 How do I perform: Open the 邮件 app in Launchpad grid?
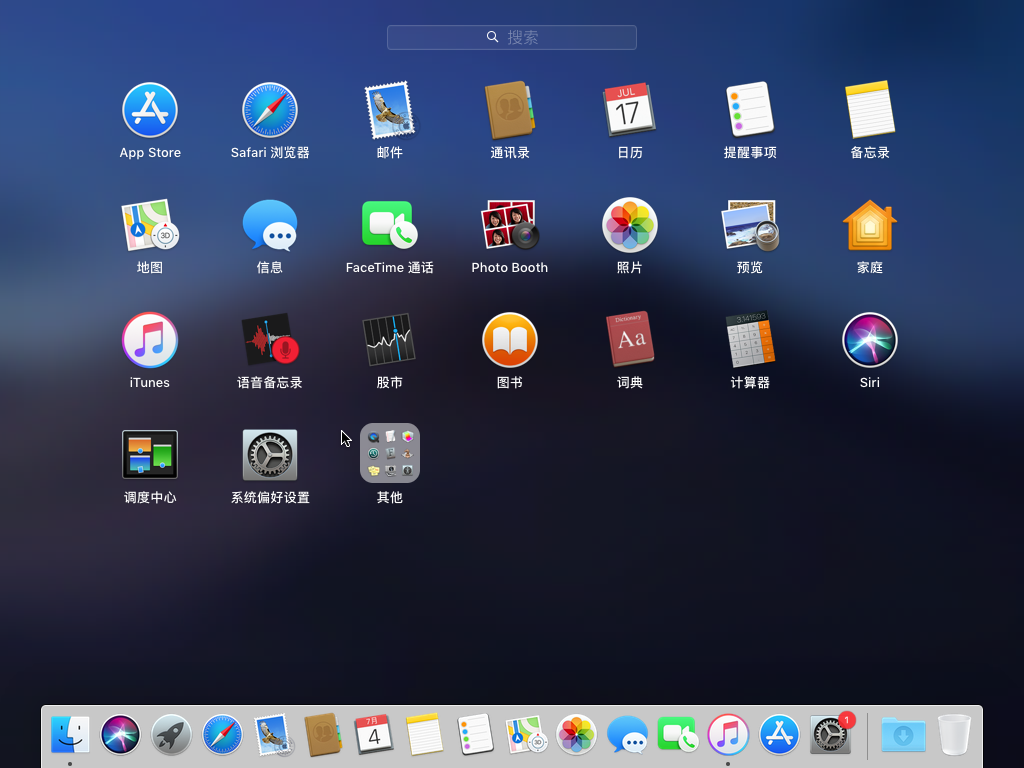[x=390, y=110]
